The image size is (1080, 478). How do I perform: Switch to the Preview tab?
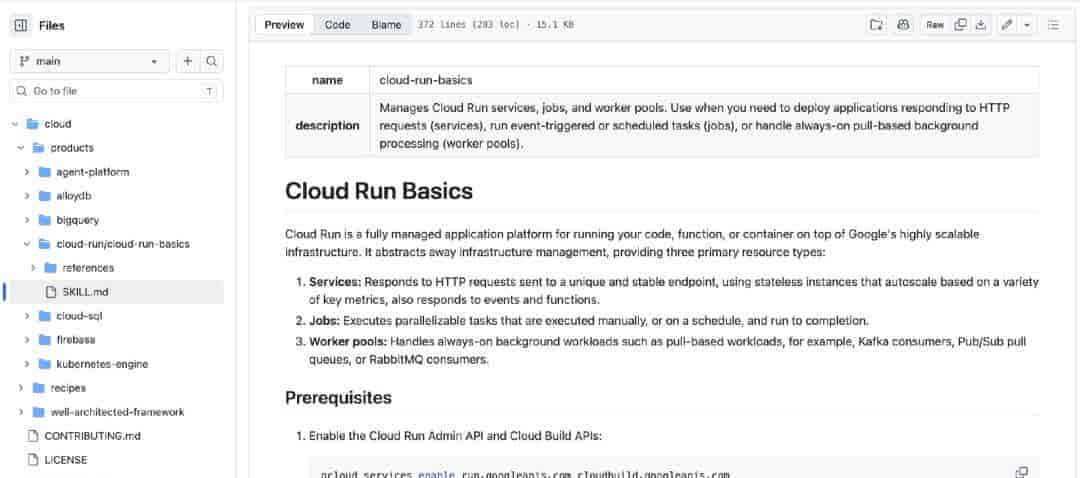tap(284, 25)
